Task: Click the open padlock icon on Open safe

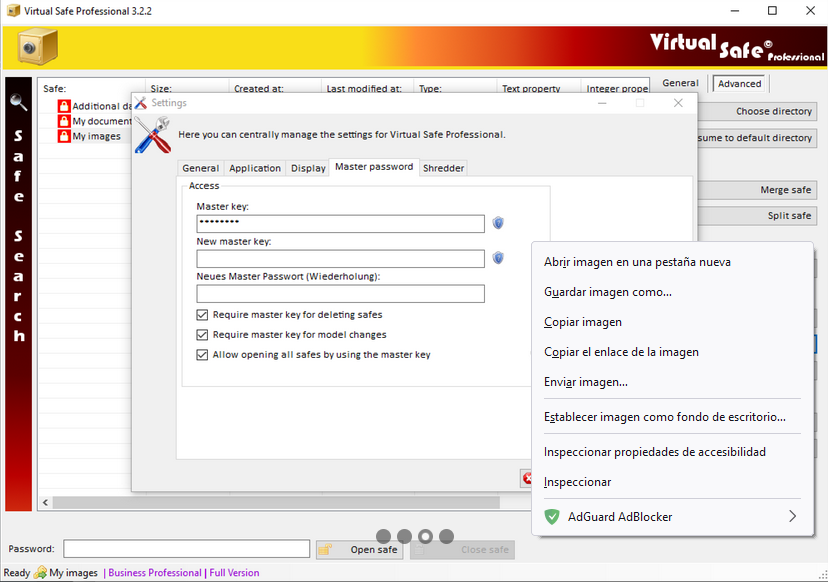Action: point(325,550)
